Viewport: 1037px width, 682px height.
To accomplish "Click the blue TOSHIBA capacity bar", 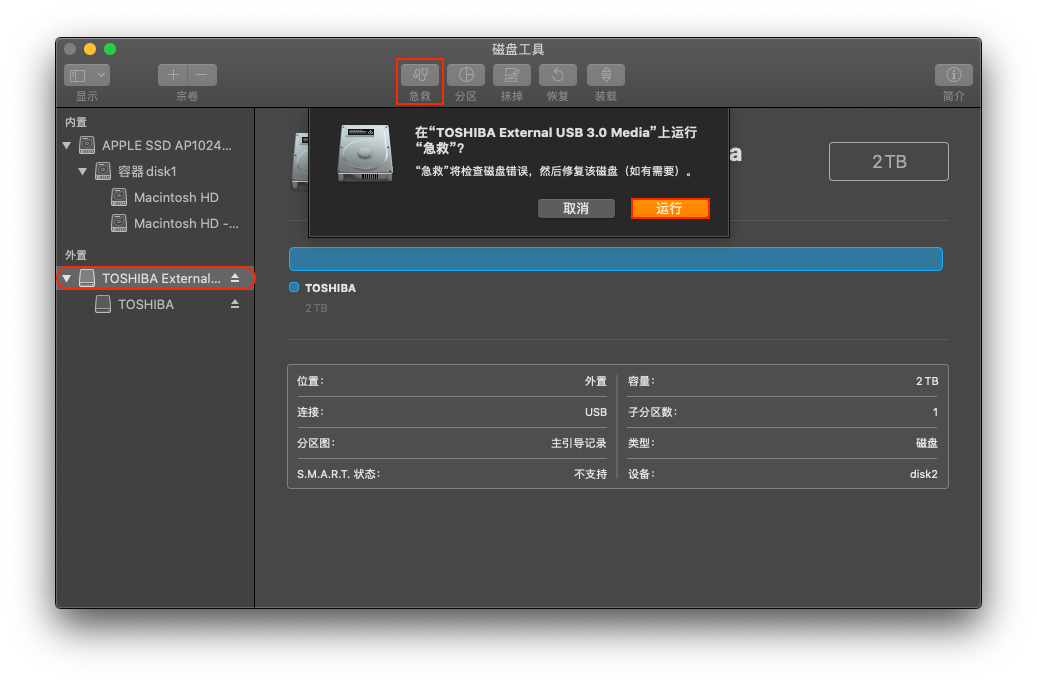I will click(x=615, y=259).
